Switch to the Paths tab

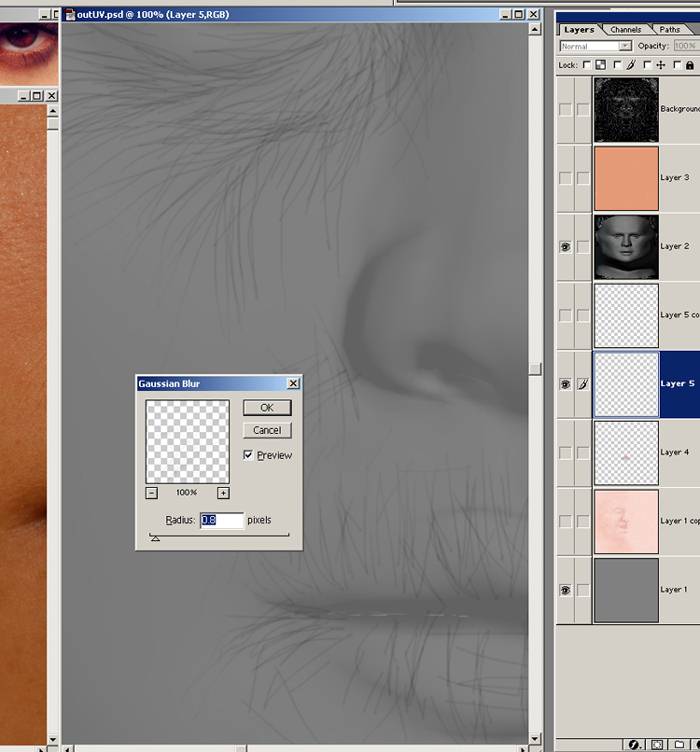click(669, 29)
